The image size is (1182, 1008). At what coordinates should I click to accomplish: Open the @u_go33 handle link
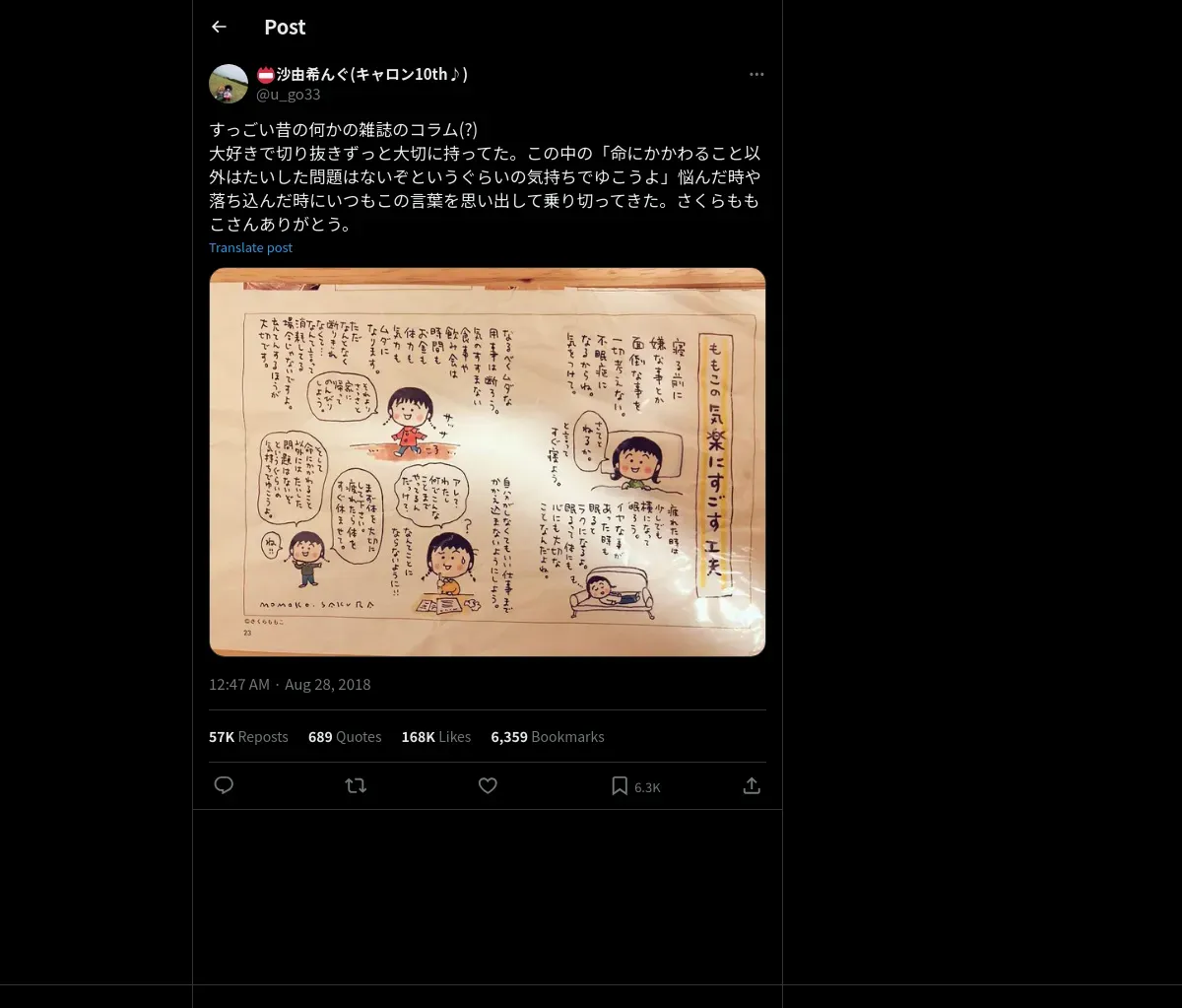click(288, 94)
